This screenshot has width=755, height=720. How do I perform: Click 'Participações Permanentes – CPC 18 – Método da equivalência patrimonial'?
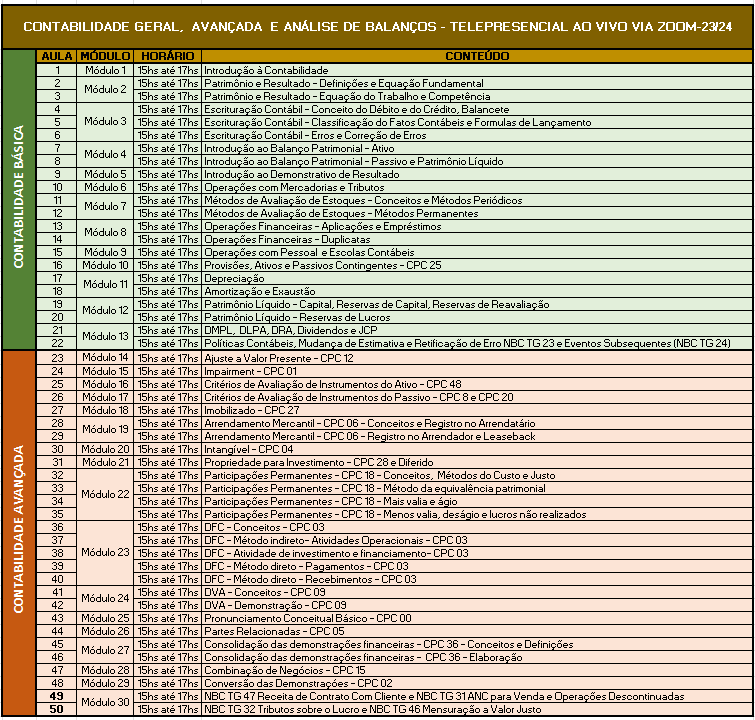pyautogui.click(x=477, y=488)
